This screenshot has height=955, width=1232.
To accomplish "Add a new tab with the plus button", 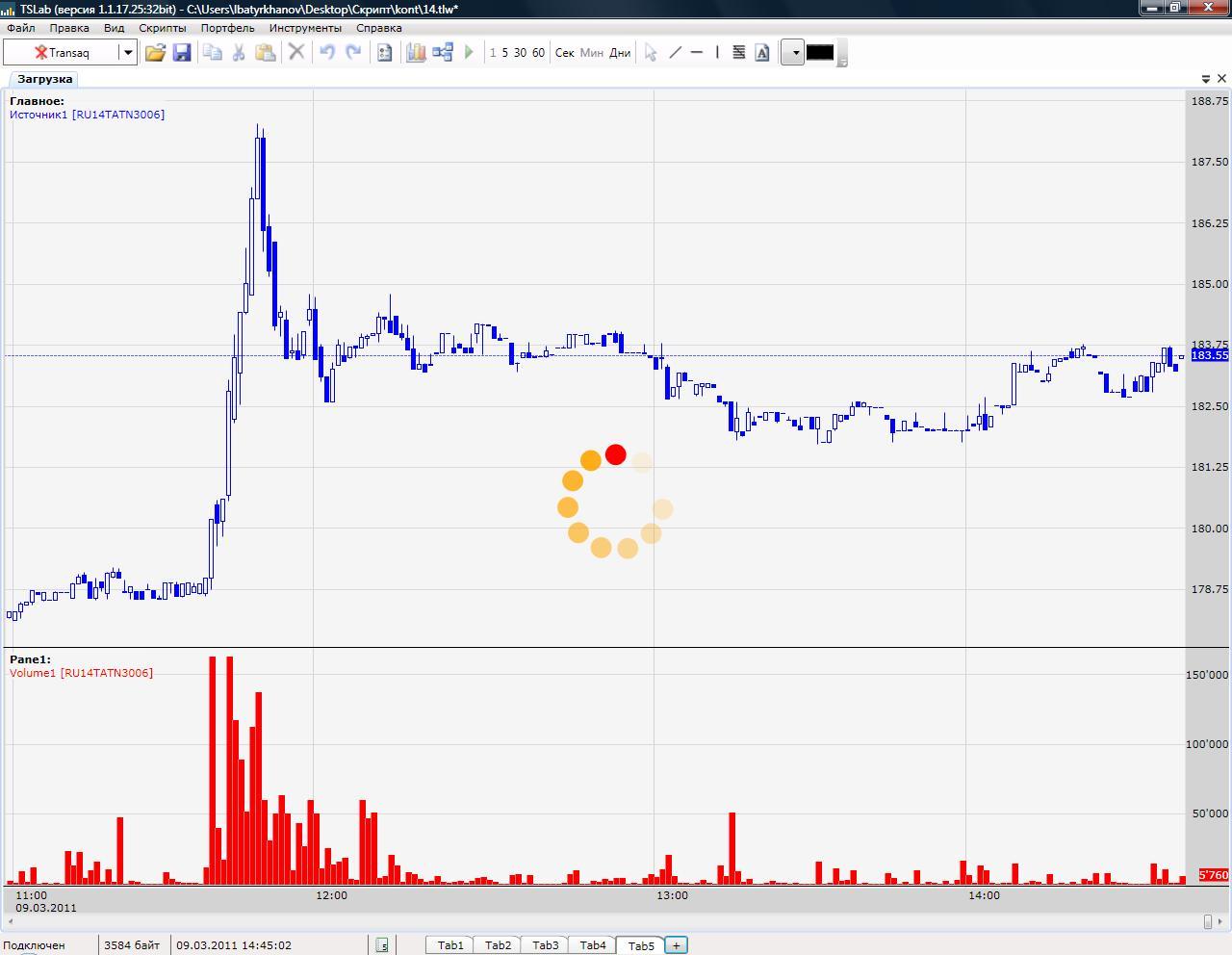I will [x=676, y=945].
